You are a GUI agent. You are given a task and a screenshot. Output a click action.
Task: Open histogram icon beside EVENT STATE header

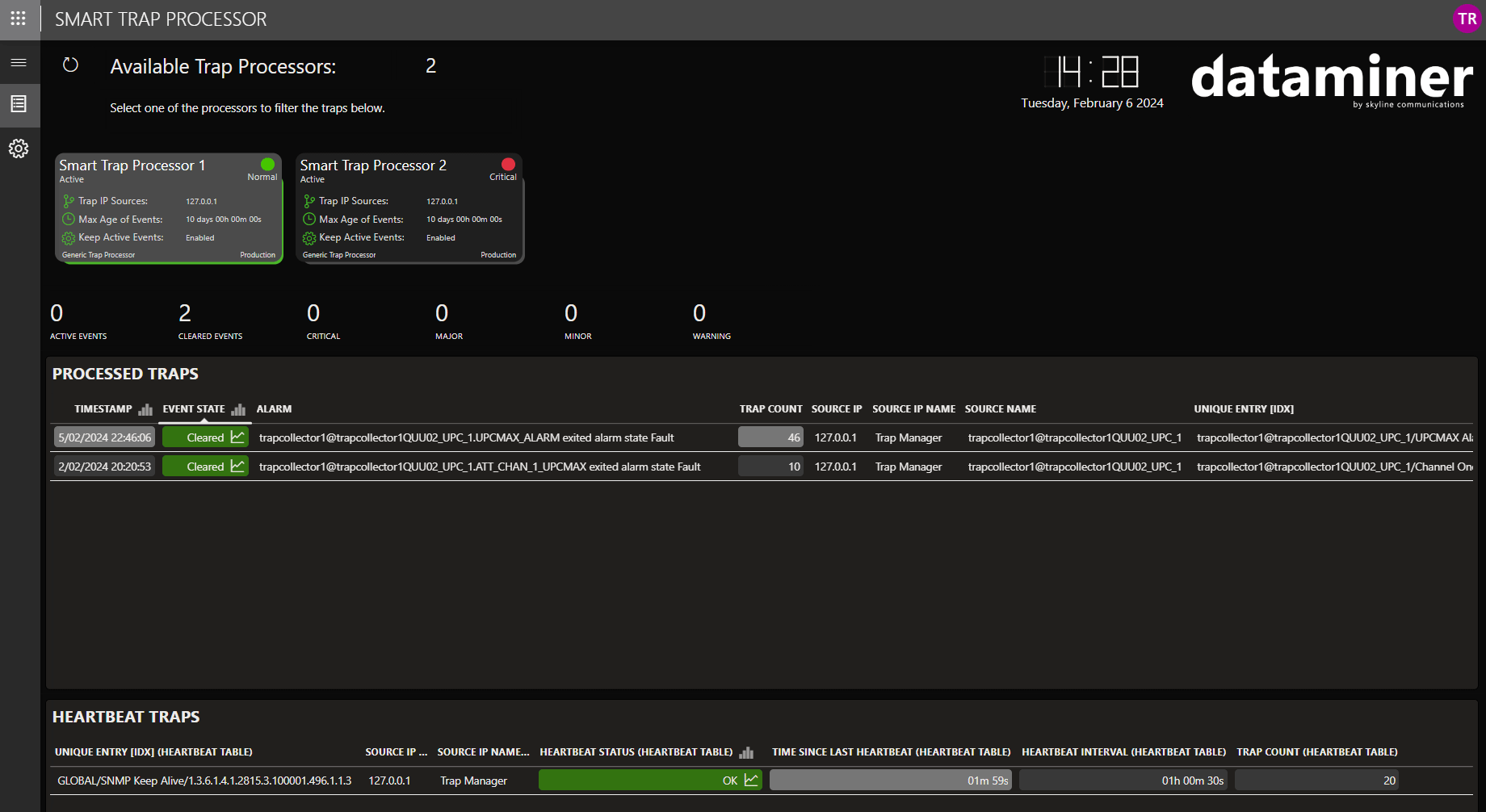click(238, 409)
